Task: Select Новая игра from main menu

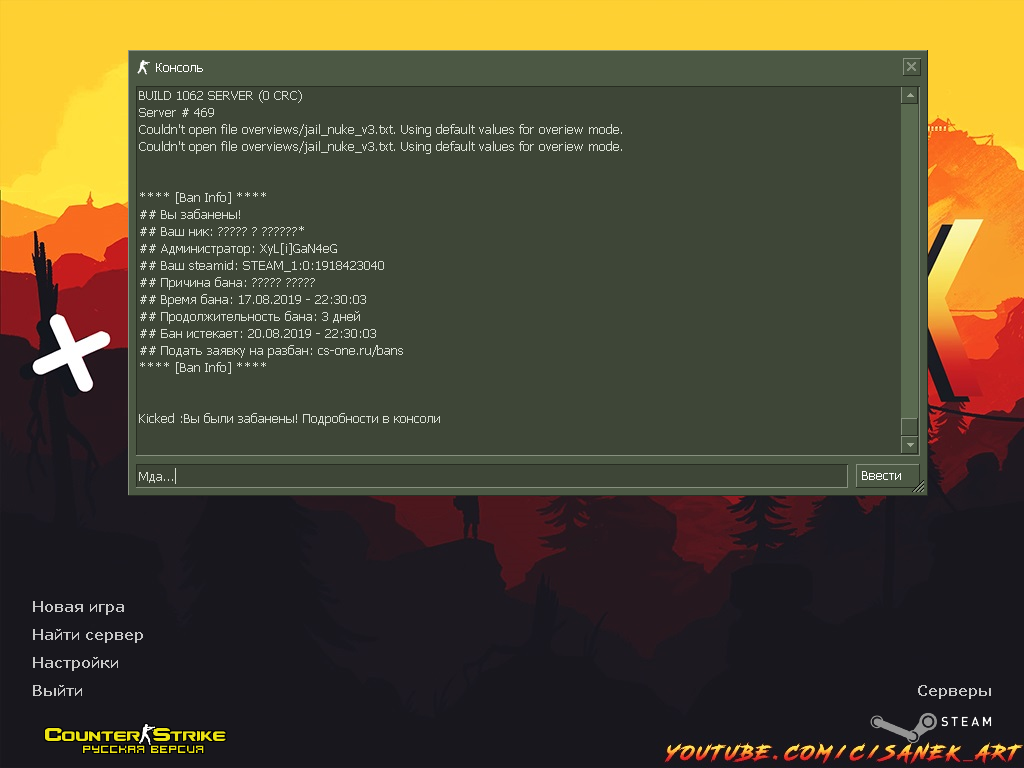Action: (x=78, y=607)
